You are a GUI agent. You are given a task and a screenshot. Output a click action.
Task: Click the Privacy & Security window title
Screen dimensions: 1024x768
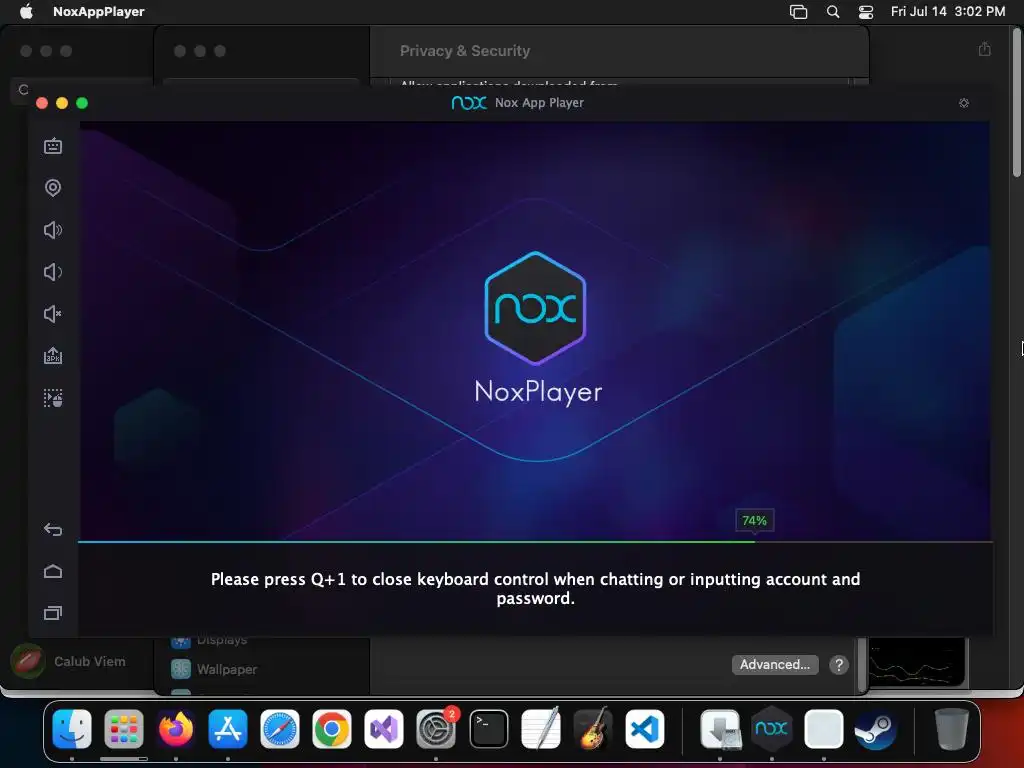coord(465,51)
